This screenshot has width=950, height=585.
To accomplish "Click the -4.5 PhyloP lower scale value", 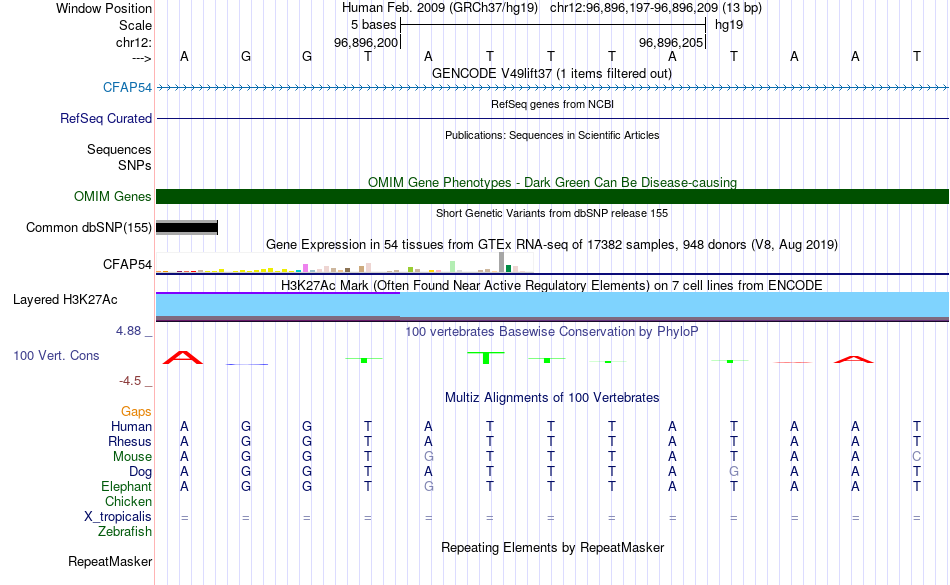I will pos(130,380).
